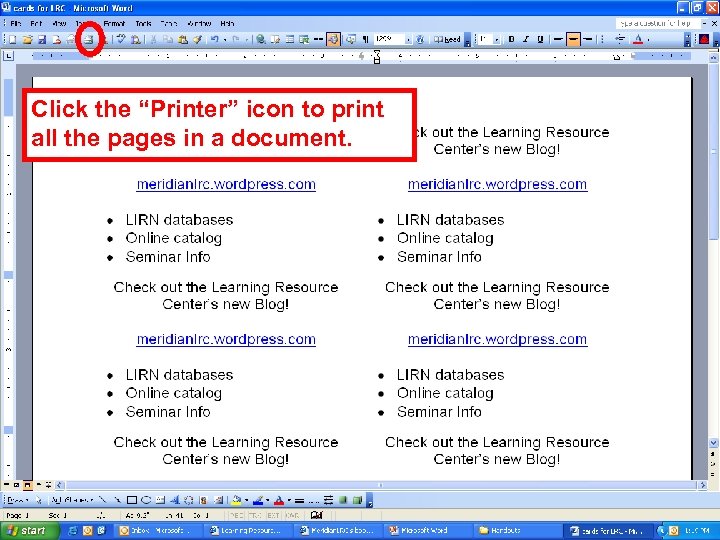Open the Font Size dropdown
The height and width of the screenshot is (540, 720).
(x=496, y=40)
